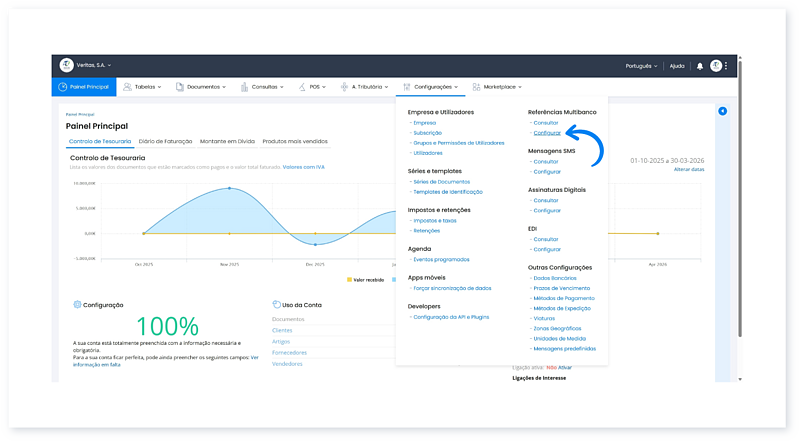Click the Ajuda link in header
Image resolution: width=800 pixels, height=442 pixels.
(677, 66)
